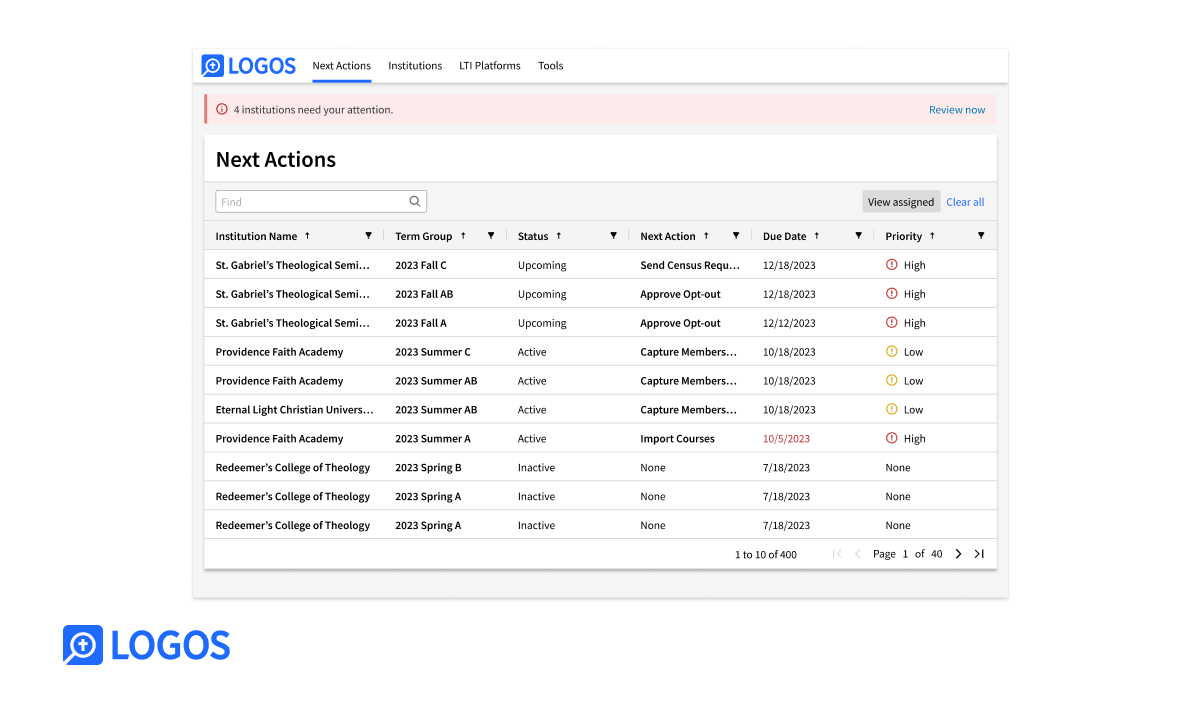Switch to the Next Actions tab
Screen dimensions: 1200x720
pyautogui.click(x=341, y=66)
